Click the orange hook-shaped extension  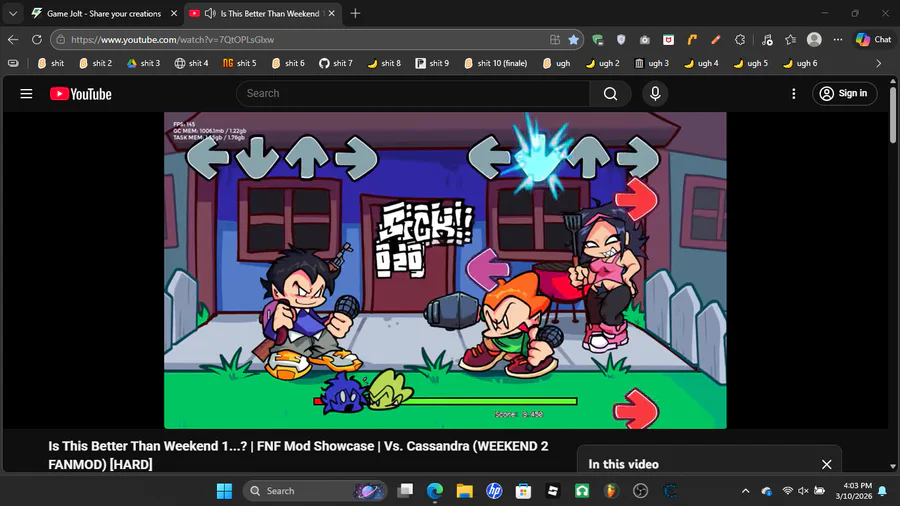(x=692, y=40)
